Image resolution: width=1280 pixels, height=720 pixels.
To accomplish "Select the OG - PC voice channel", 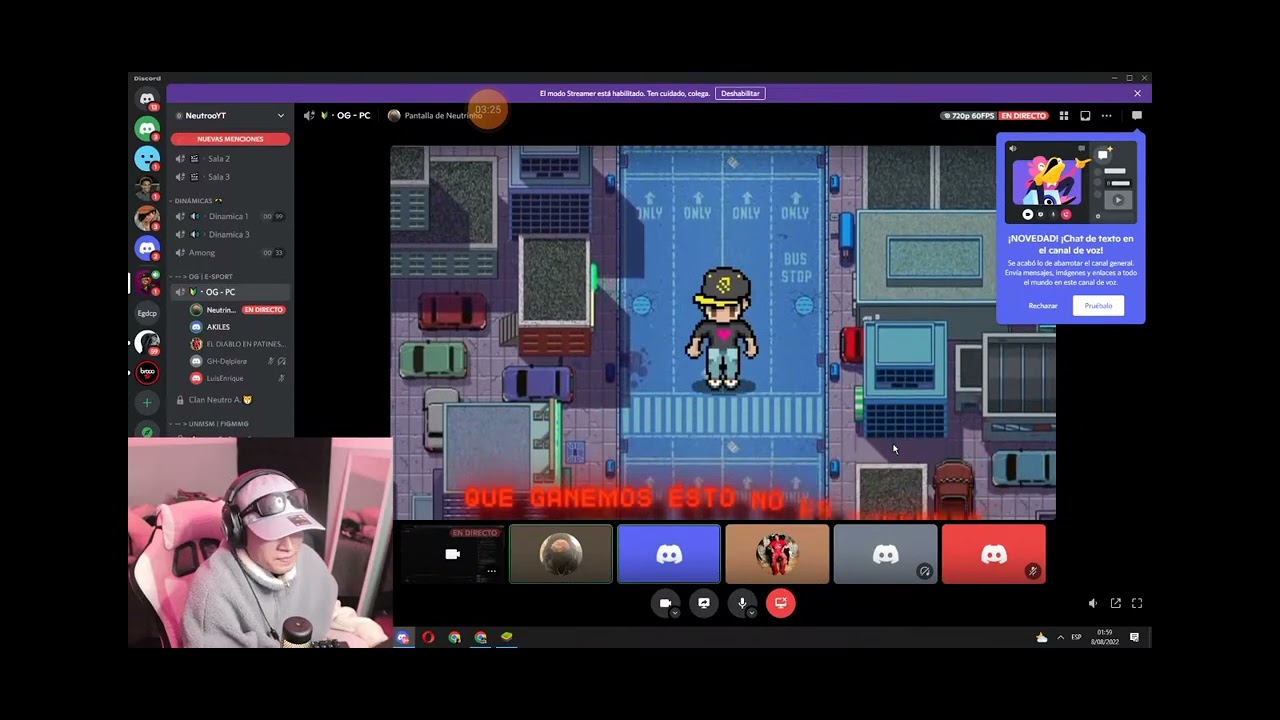I will point(230,292).
